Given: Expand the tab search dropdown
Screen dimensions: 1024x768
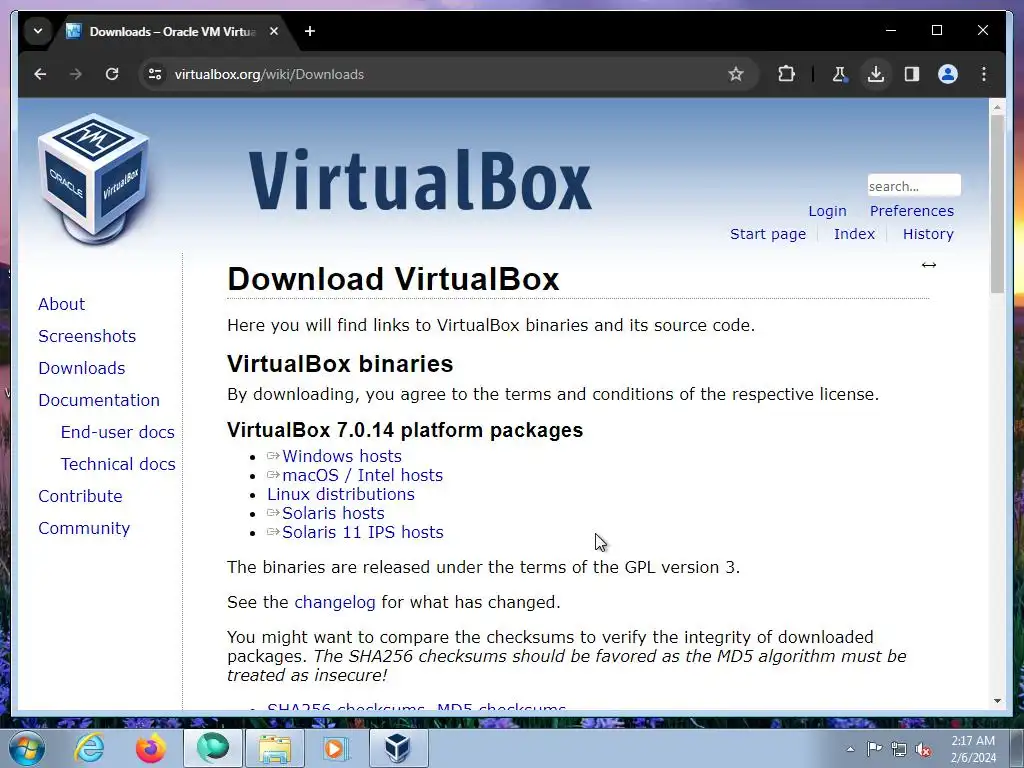Looking at the screenshot, I should [38, 31].
